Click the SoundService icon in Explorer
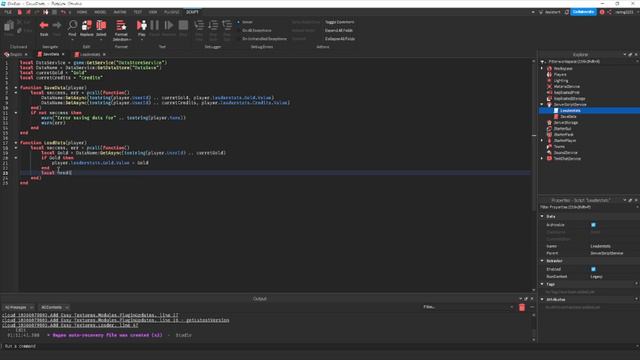Screen dimensions: 640x360 click(x=549, y=152)
